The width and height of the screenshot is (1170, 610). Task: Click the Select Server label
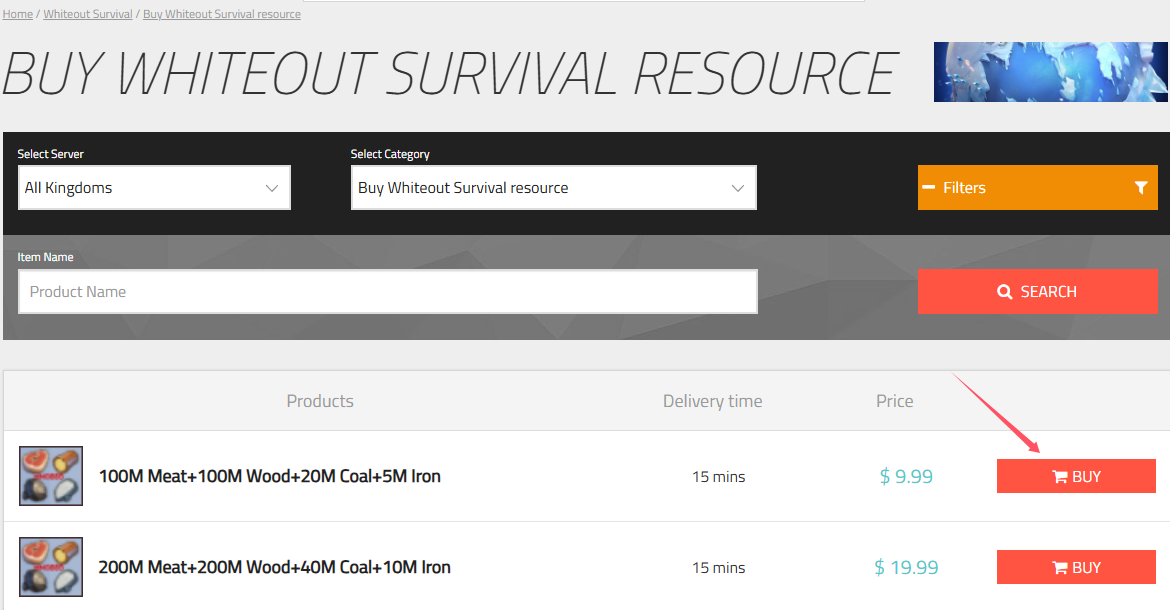[x=51, y=154]
